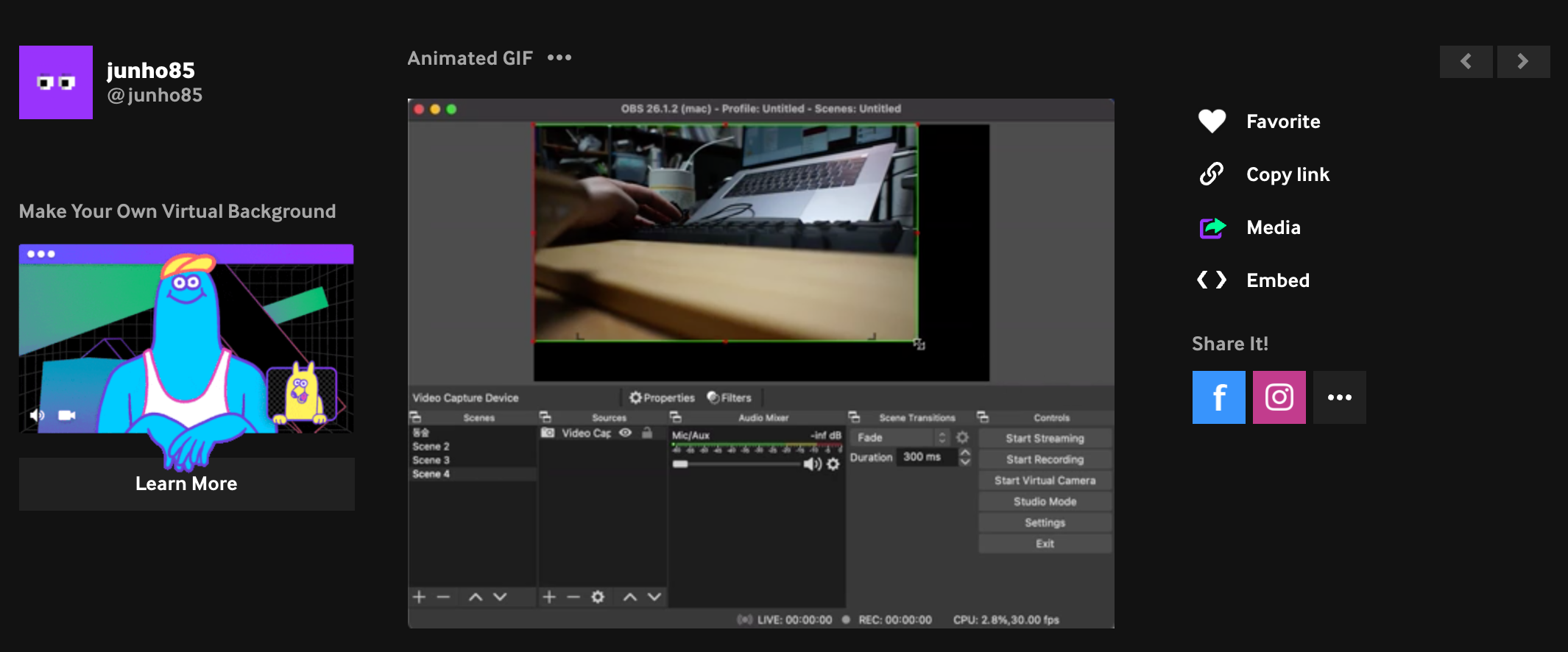Open the junho85 profile name
This screenshot has height=652, width=1568.
(x=151, y=70)
